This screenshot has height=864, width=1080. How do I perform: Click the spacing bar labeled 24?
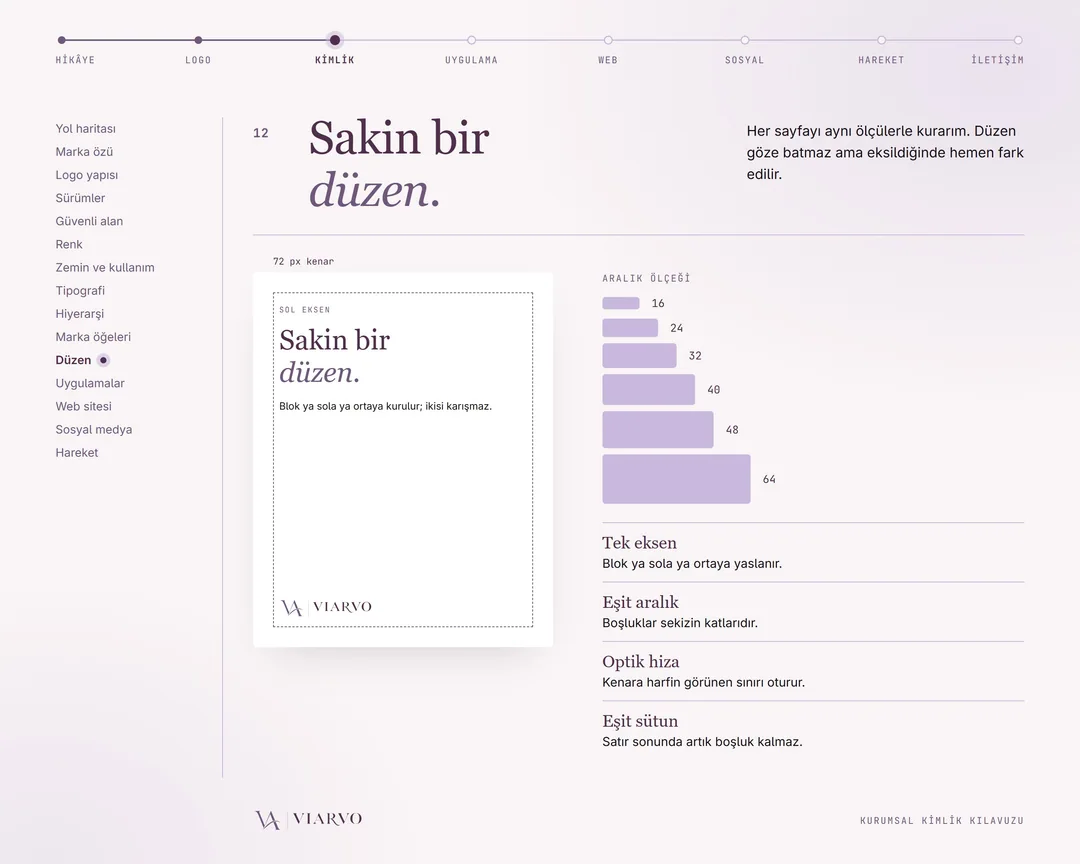pyautogui.click(x=630, y=328)
